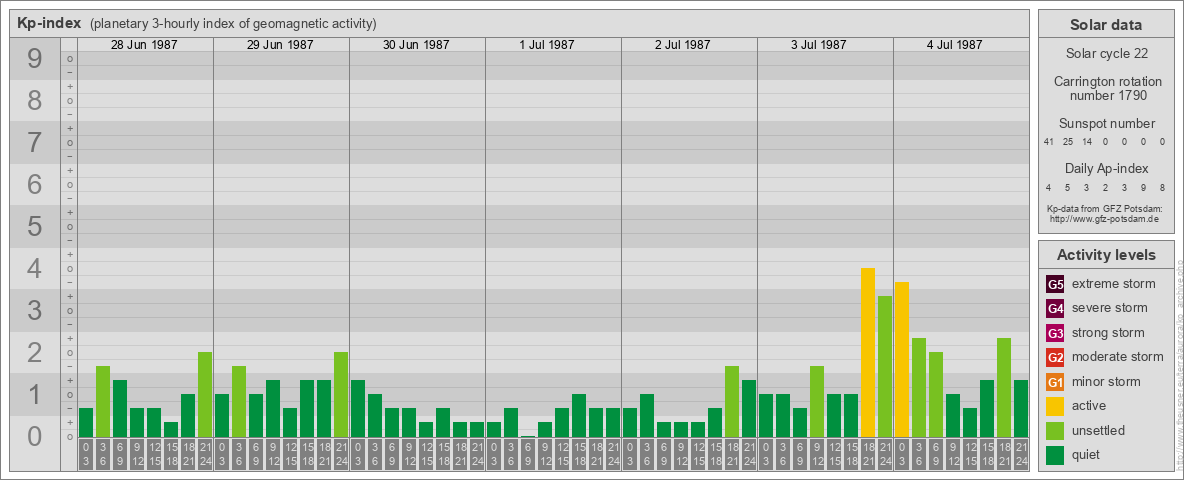Image resolution: width=1184 pixels, height=480 pixels.
Task: Click the 30 Jun 1987 date header
Action: pos(416,45)
